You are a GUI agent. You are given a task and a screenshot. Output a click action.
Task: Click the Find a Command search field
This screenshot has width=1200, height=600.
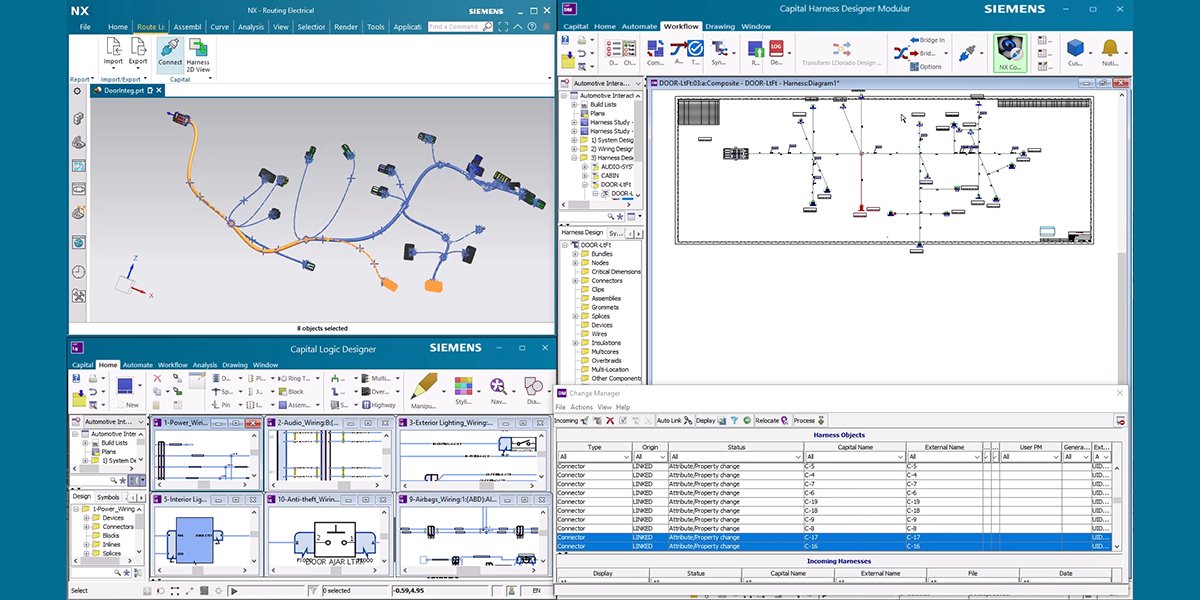tap(455, 27)
